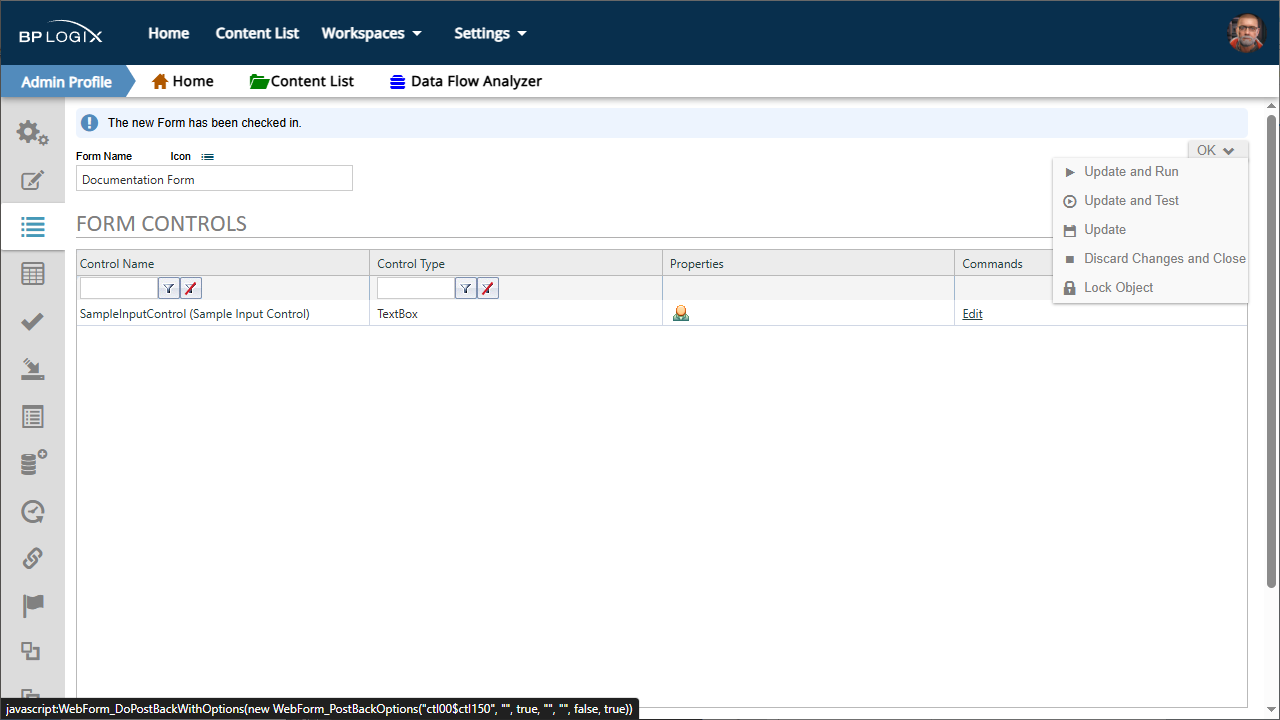Focus the Form Name input field
1280x720 pixels.
214,179
